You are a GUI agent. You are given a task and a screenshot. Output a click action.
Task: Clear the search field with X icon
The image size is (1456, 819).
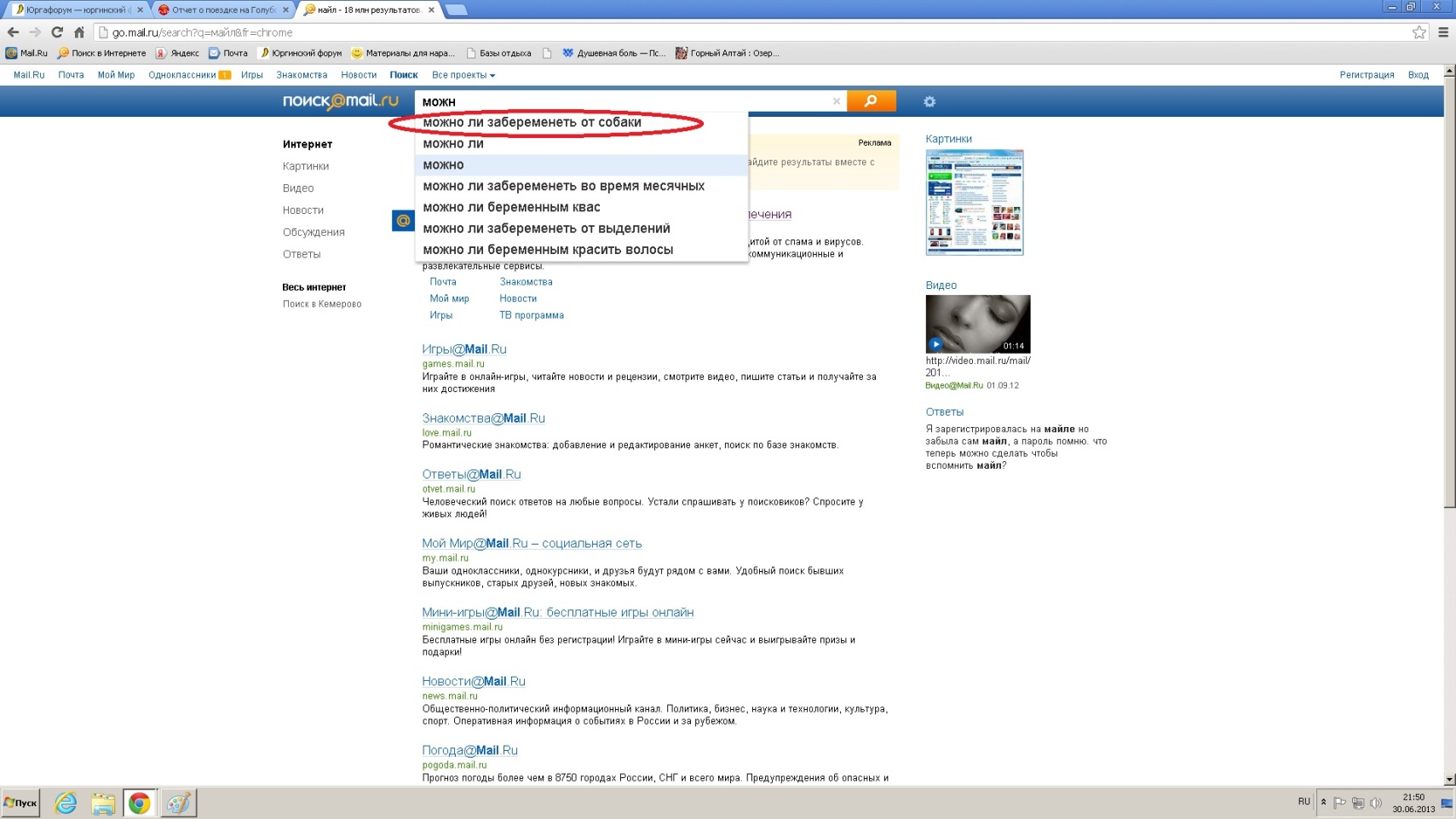[837, 101]
